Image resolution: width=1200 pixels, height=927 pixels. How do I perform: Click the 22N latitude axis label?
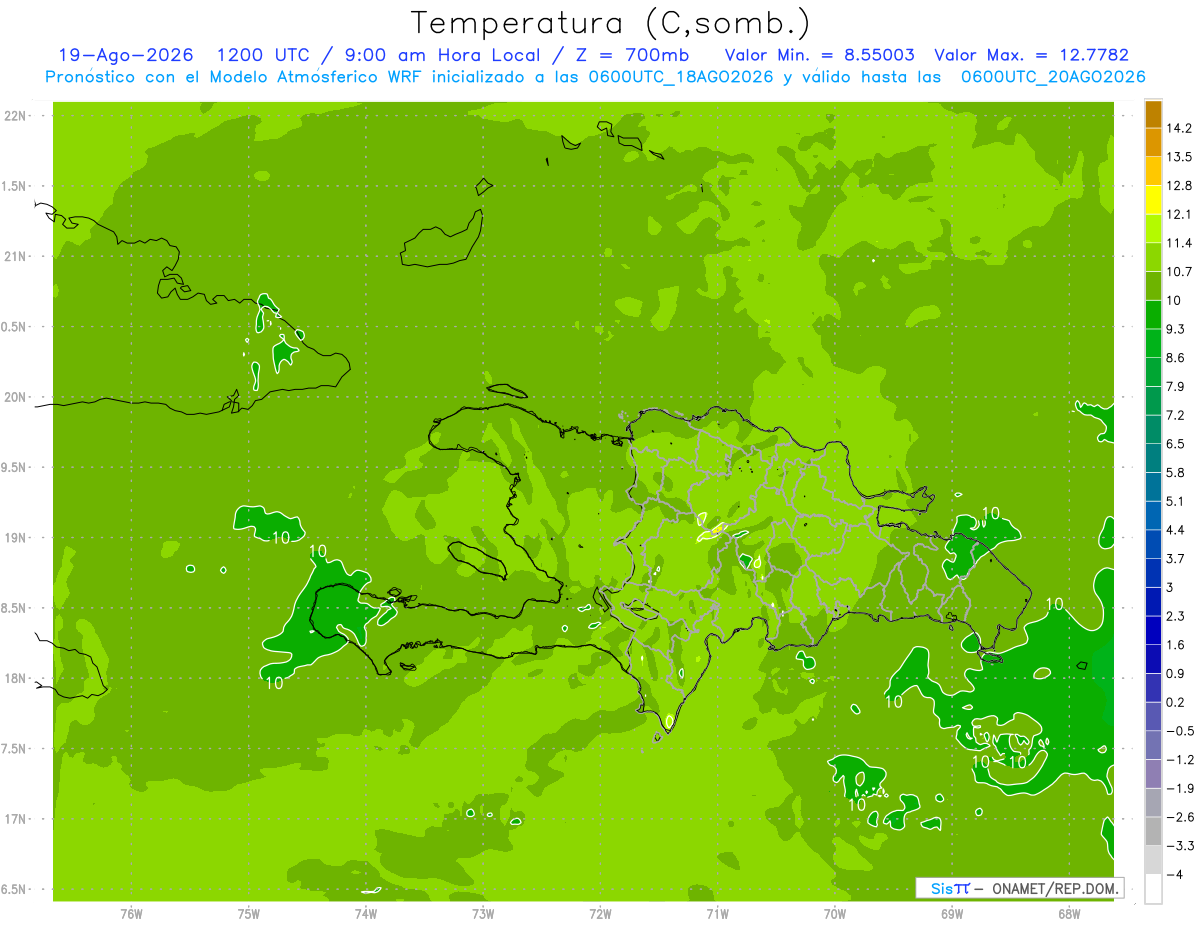coord(16,116)
